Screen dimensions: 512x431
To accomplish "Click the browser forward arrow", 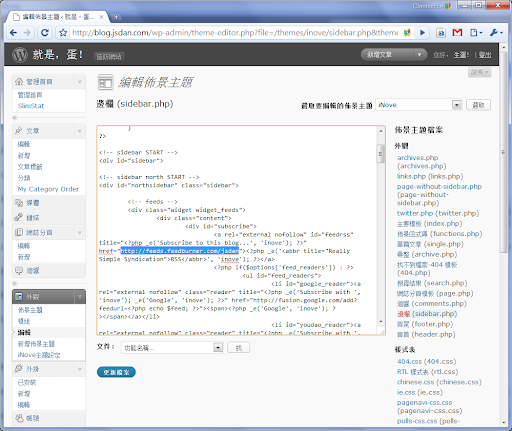I will pyautogui.click(x=28, y=33).
